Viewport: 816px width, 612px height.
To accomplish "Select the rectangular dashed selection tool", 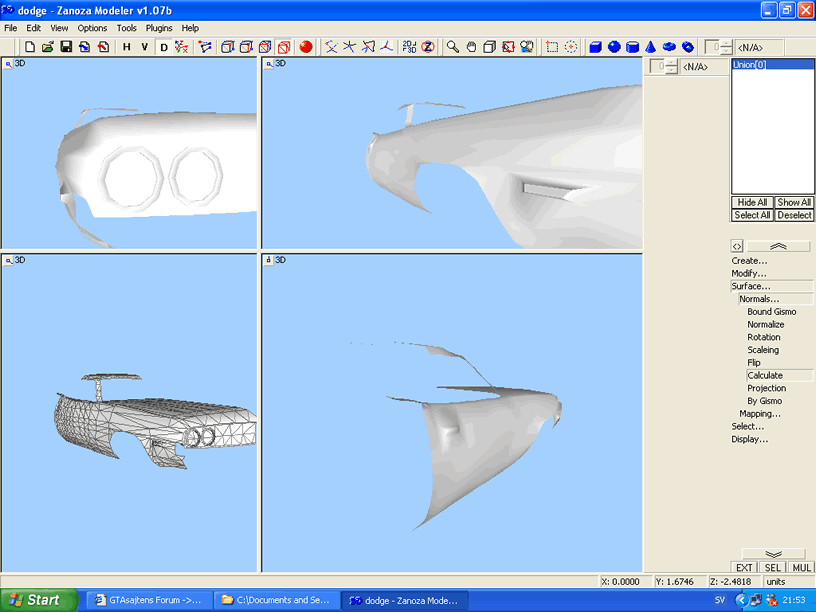I will tap(552, 47).
